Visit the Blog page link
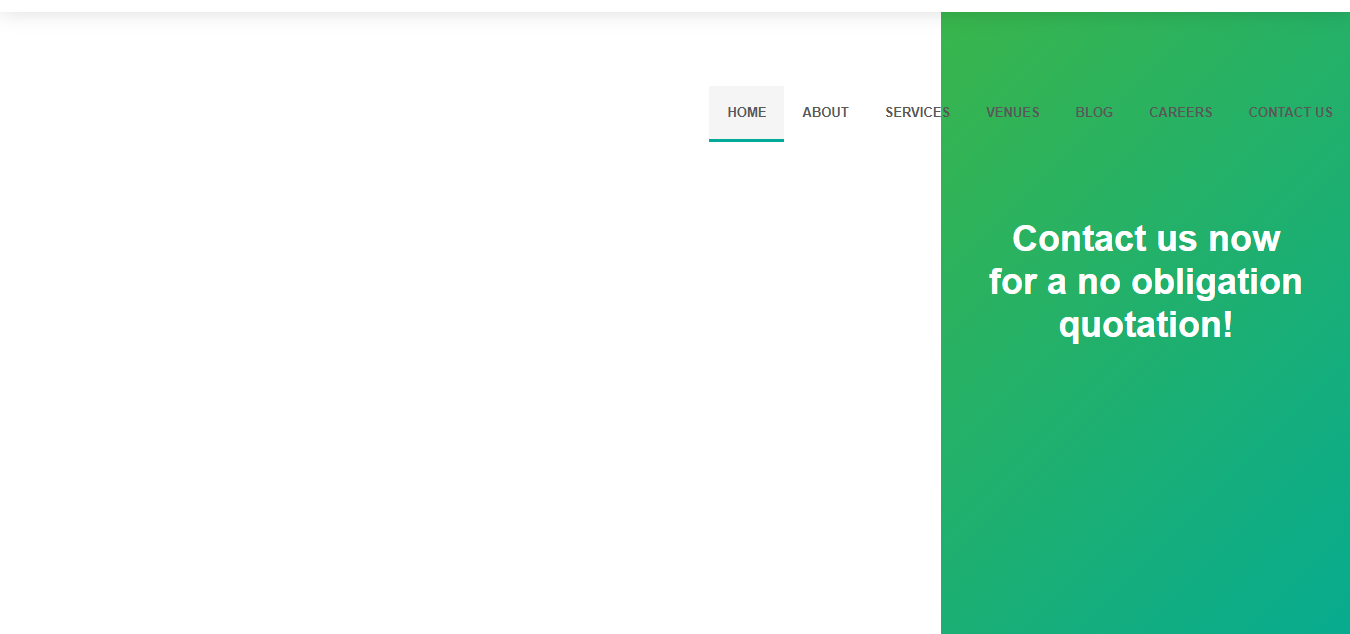The height and width of the screenshot is (634, 1350). (1093, 112)
